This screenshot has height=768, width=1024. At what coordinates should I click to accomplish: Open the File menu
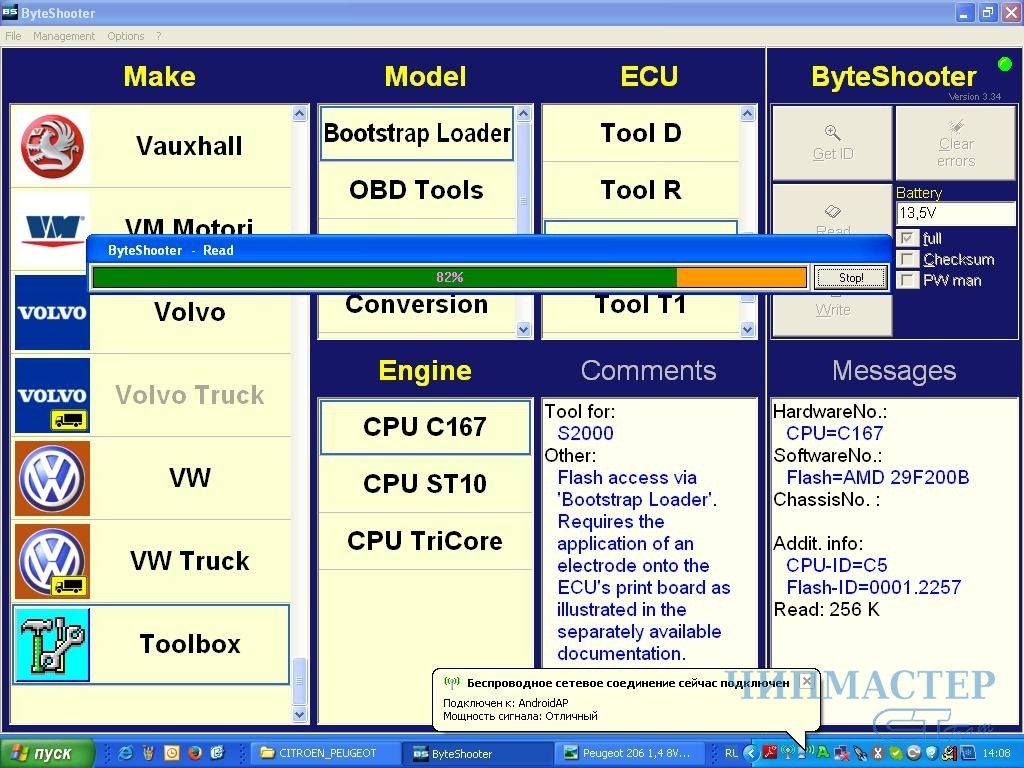pos(13,36)
